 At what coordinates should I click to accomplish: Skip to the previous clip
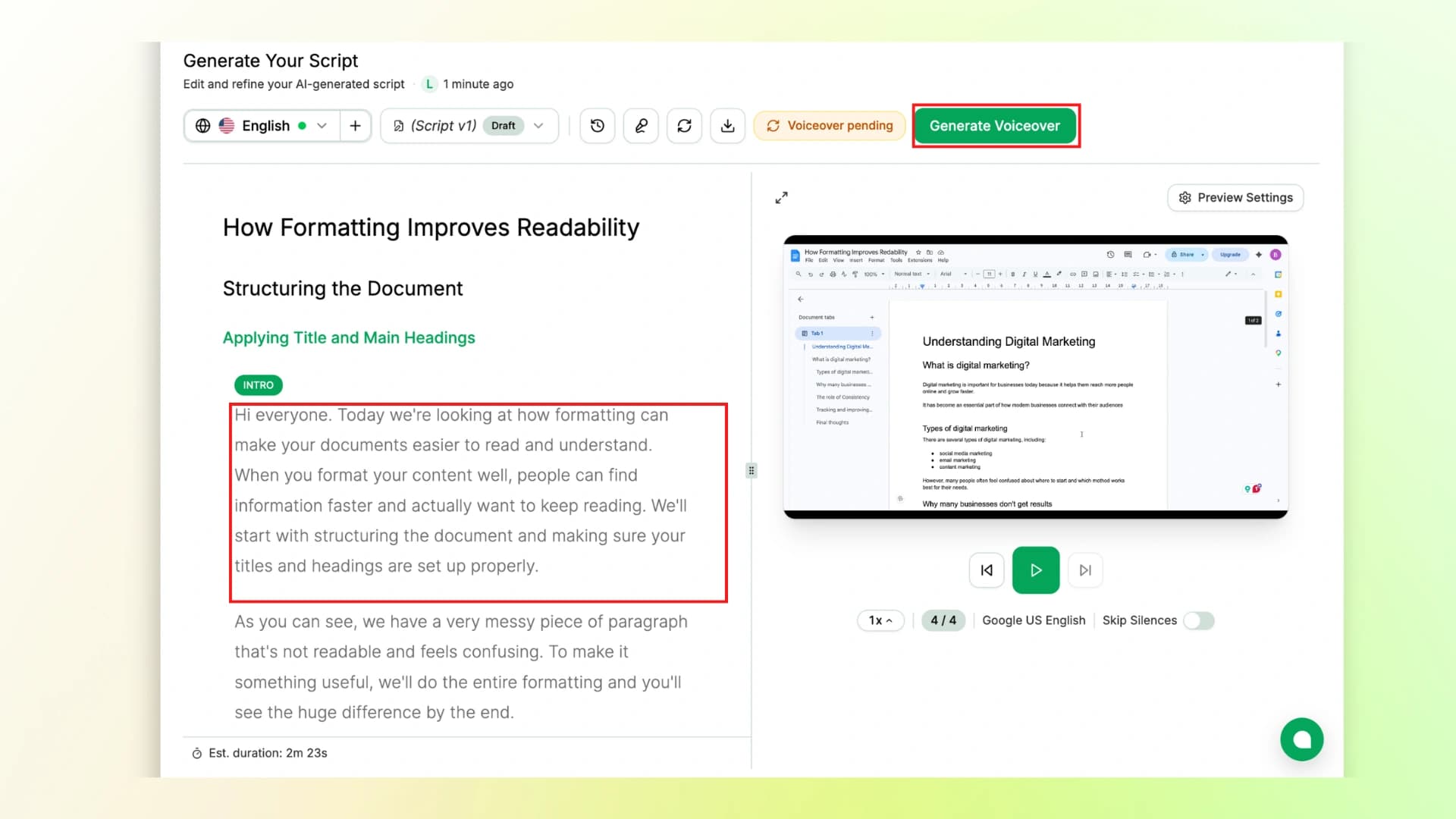pyautogui.click(x=987, y=570)
